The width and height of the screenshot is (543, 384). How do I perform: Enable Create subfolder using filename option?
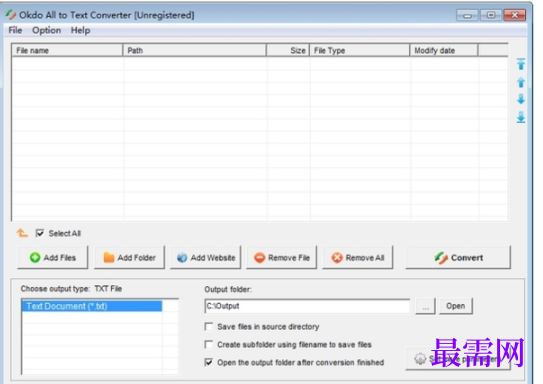pyautogui.click(x=209, y=345)
